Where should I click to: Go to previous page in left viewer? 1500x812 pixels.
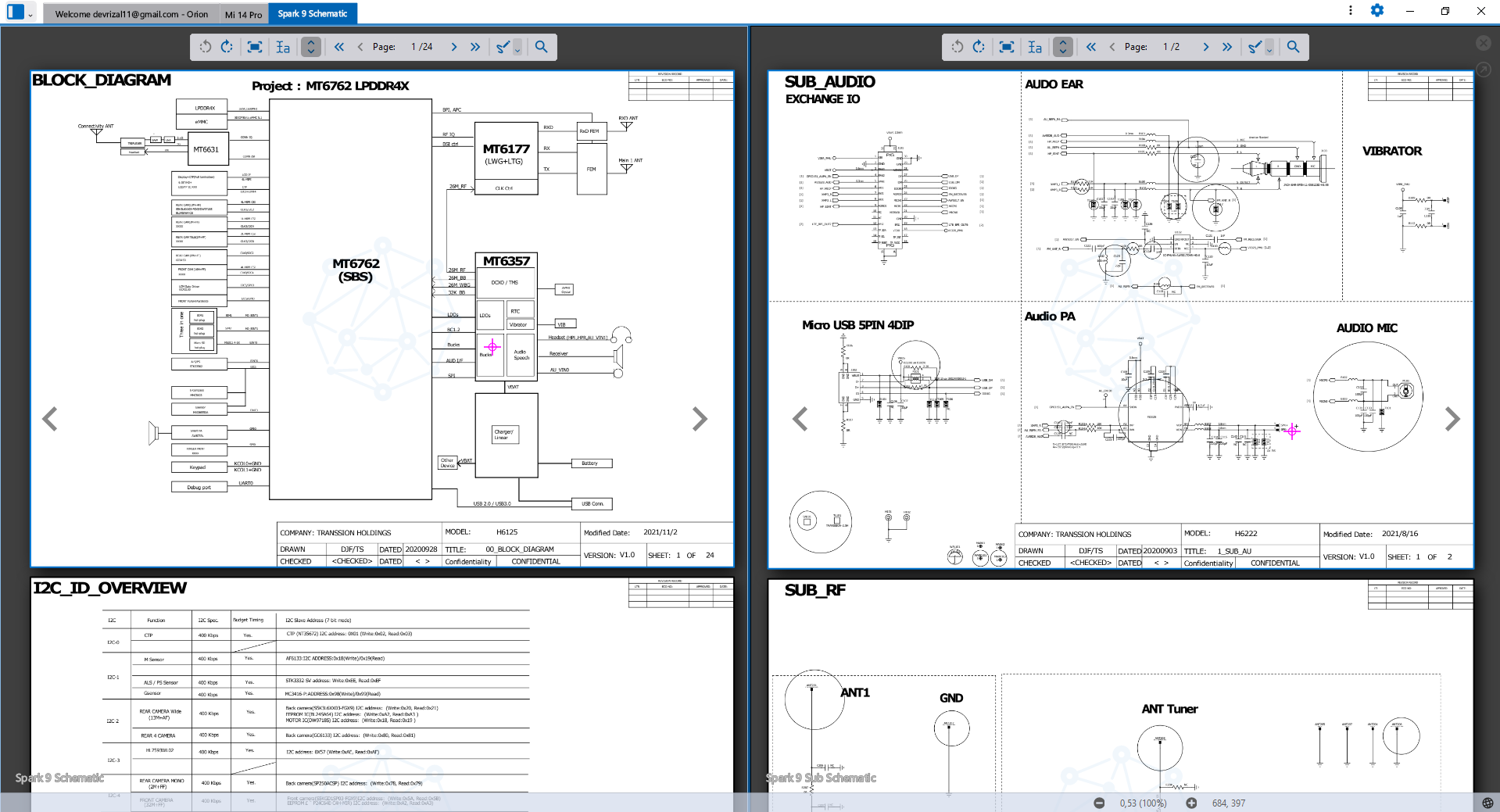tap(360, 47)
